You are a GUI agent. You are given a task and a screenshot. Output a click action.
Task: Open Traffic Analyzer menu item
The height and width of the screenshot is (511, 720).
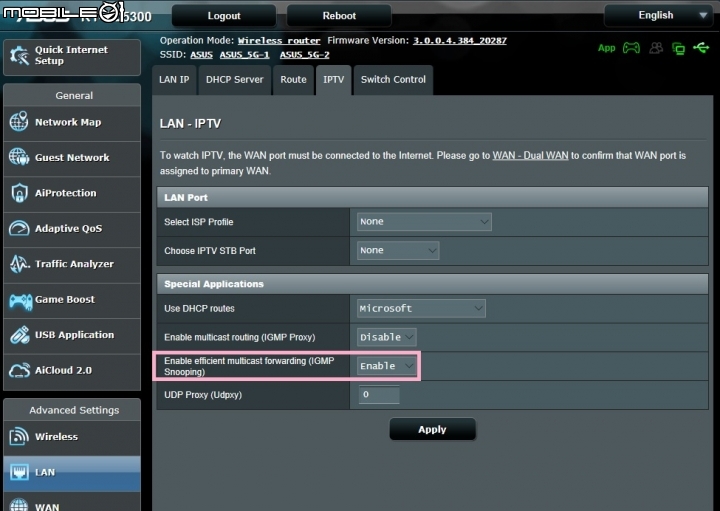[72, 264]
